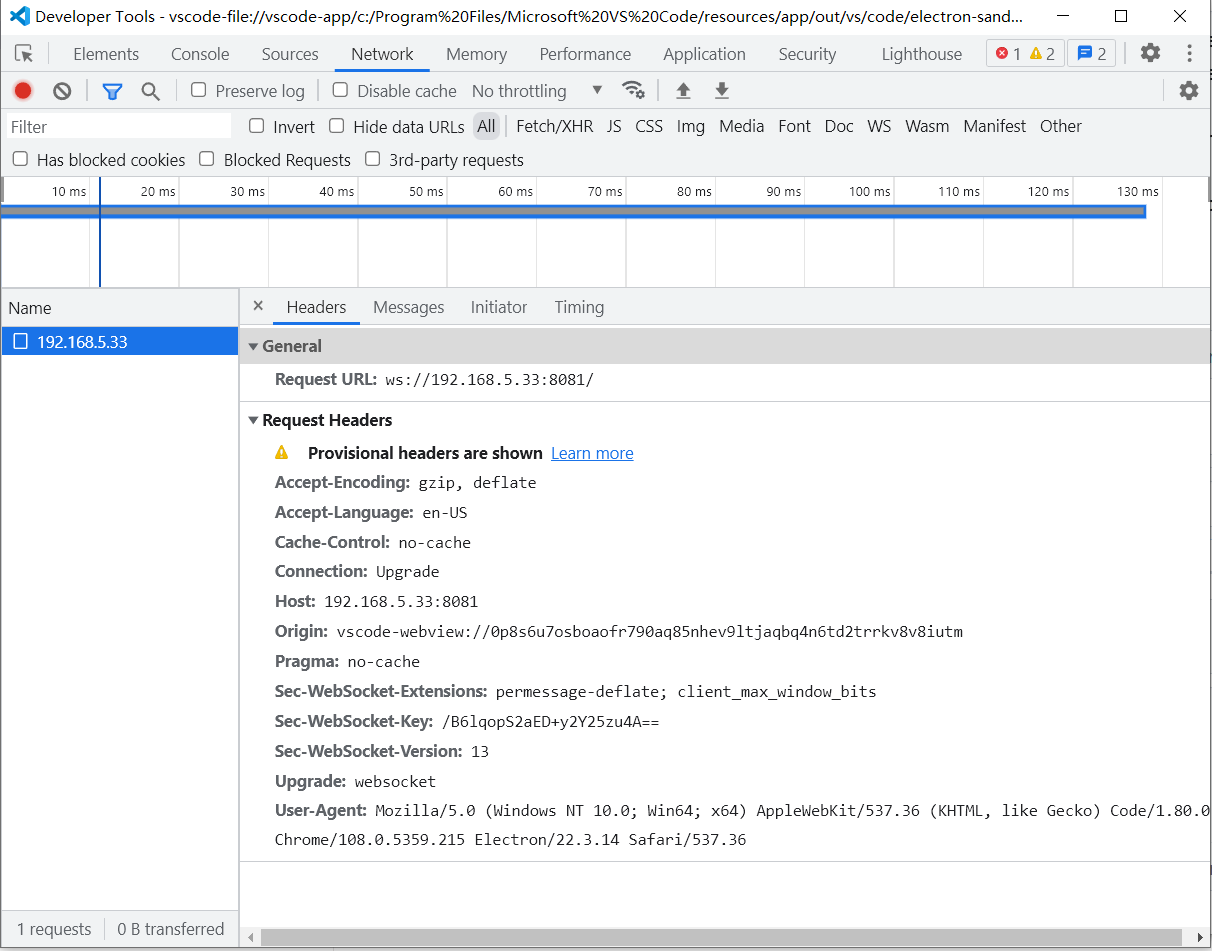The image size is (1212, 951).
Task: Switch to the Elements tab
Action: (106, 54)
